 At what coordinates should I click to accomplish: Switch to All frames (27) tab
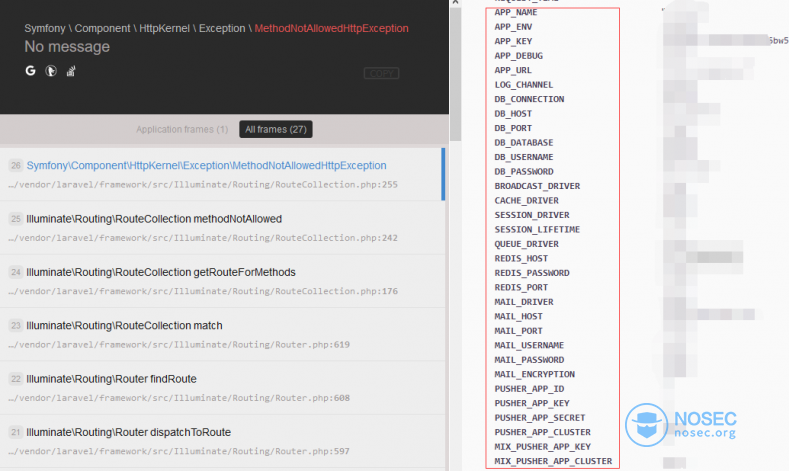click(x=276, y=129)
